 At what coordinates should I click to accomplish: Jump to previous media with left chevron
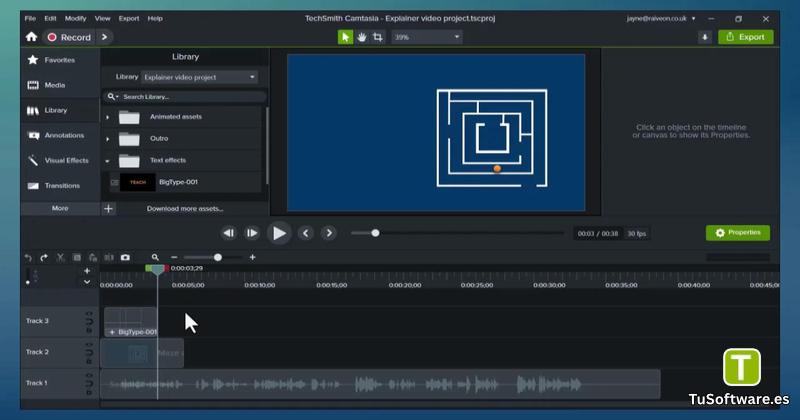pos(306,233)
